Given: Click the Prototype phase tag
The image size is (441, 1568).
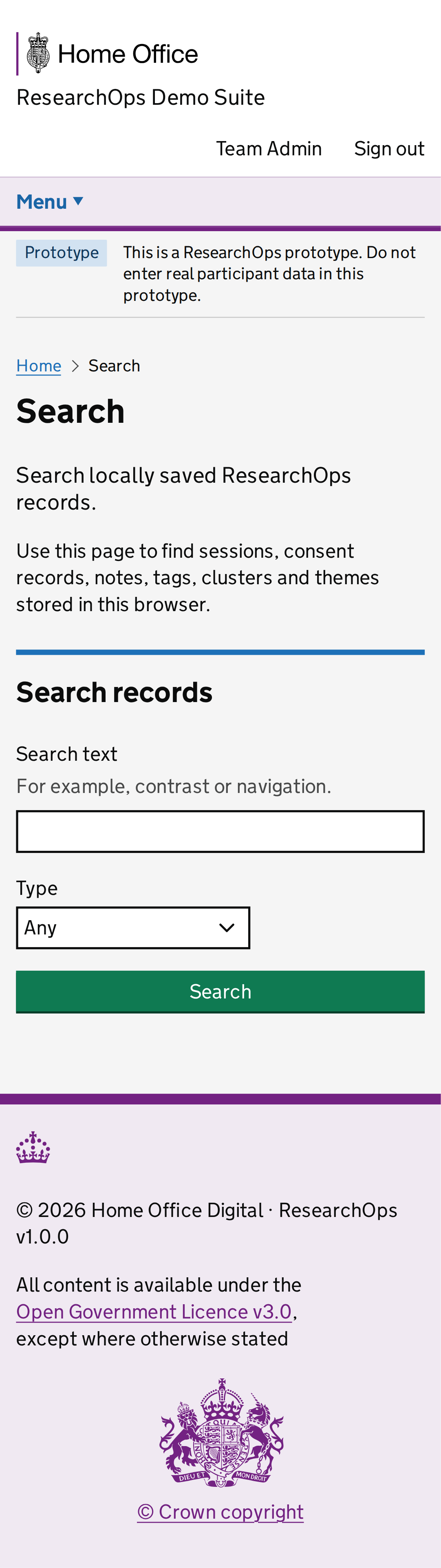Looking at the screenshot, I should (x=62, y=253).
